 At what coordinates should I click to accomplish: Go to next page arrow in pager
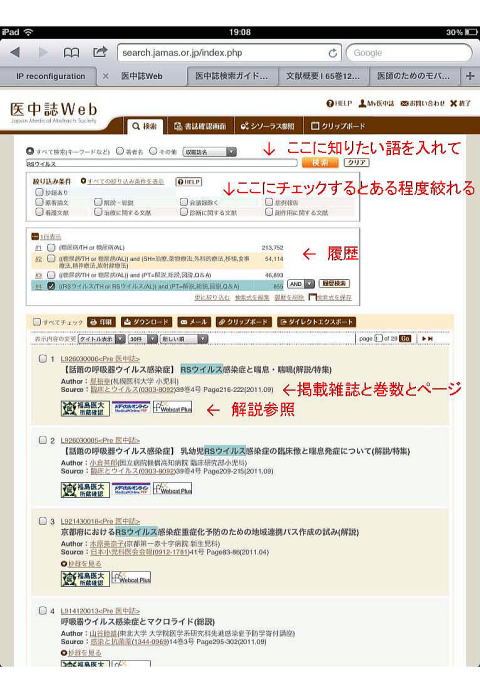pyautogui.click(x=424, y=339)
